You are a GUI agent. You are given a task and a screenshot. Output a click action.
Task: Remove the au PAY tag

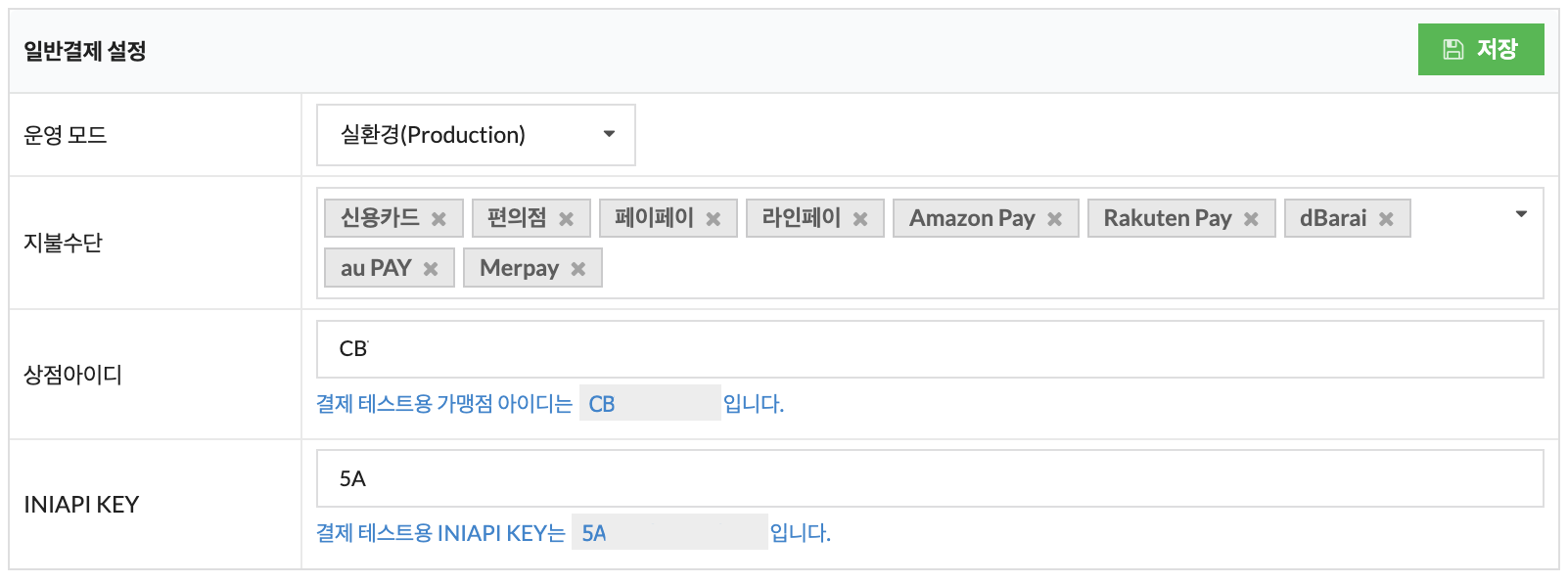(431, 269)
